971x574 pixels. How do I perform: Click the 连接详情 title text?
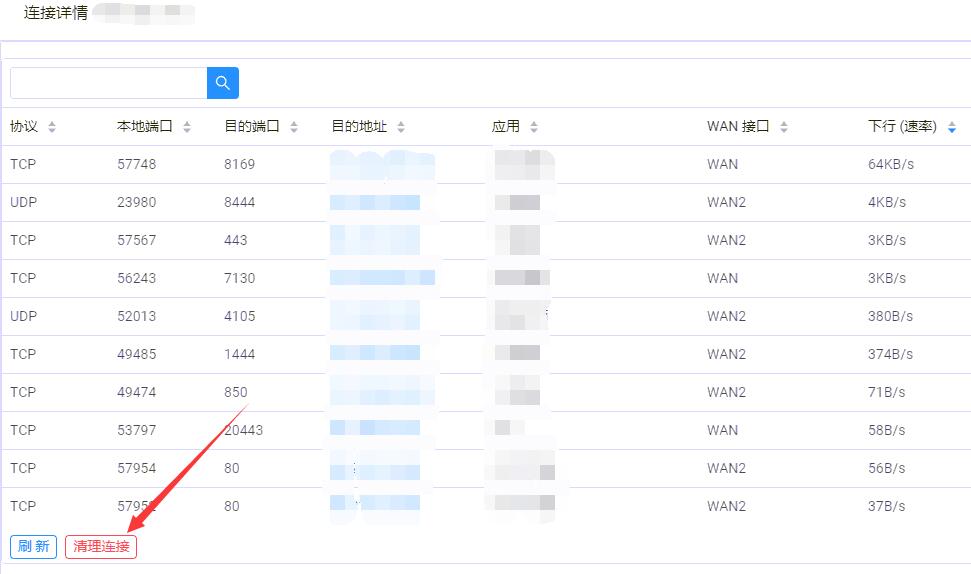[56, 15]
